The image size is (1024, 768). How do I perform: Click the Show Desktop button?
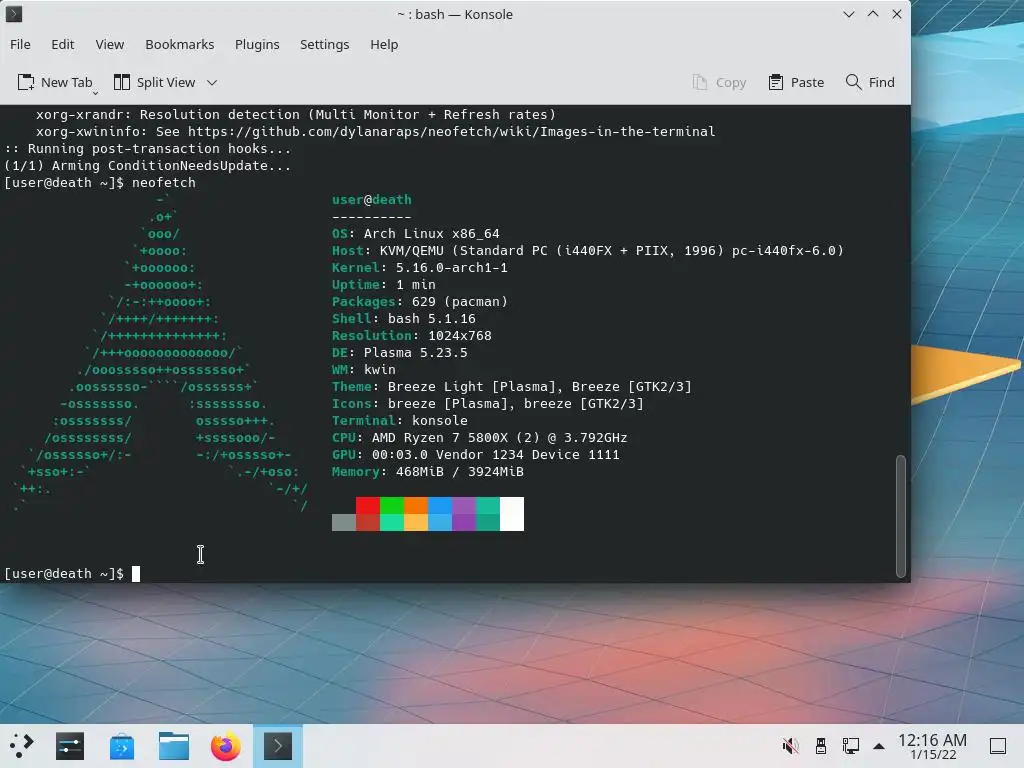click(998, 746)
